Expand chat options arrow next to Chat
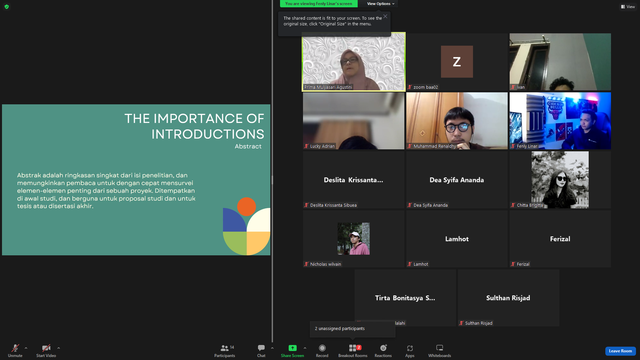Image resolution: width=640 pixels, height=360 pixels. tap(272, 348)
